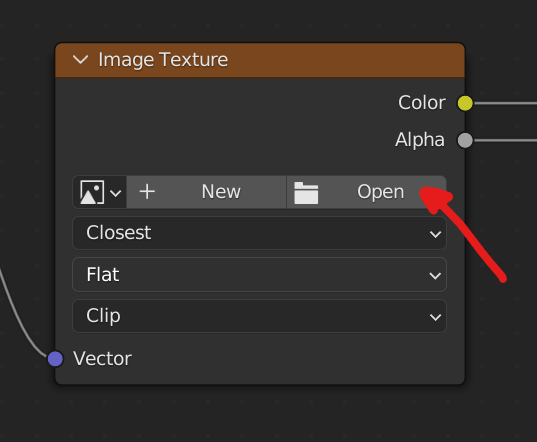Select the noodle wire leaving the Color socket
Viewport: 537px width, 442px height.
(505, 103)
